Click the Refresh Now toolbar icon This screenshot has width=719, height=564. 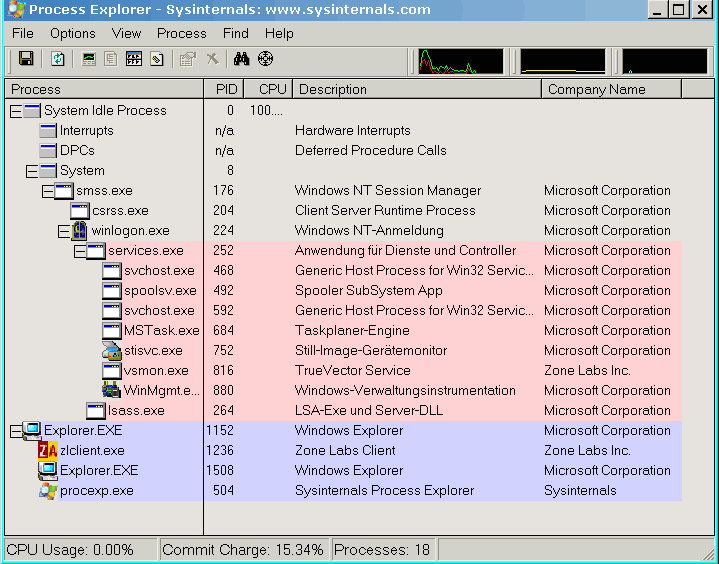58,59
